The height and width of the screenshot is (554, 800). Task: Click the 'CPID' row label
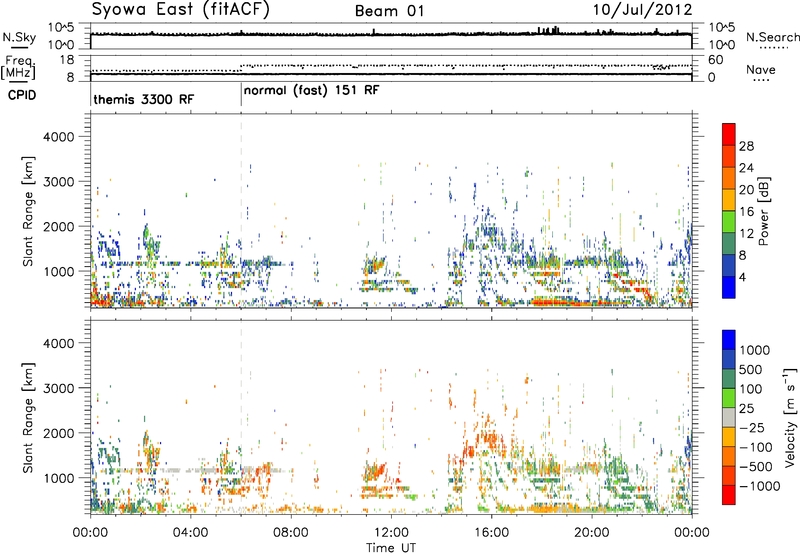tap(22, 95)
